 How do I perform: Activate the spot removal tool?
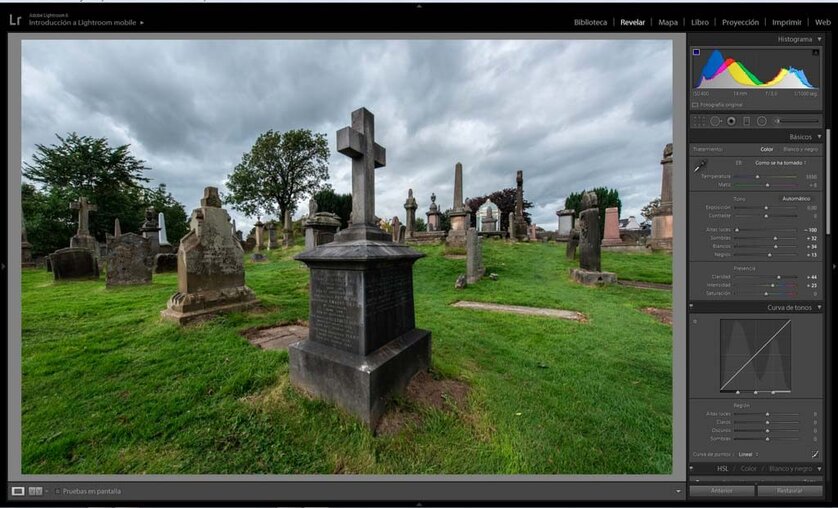click(x=715, y=121)
